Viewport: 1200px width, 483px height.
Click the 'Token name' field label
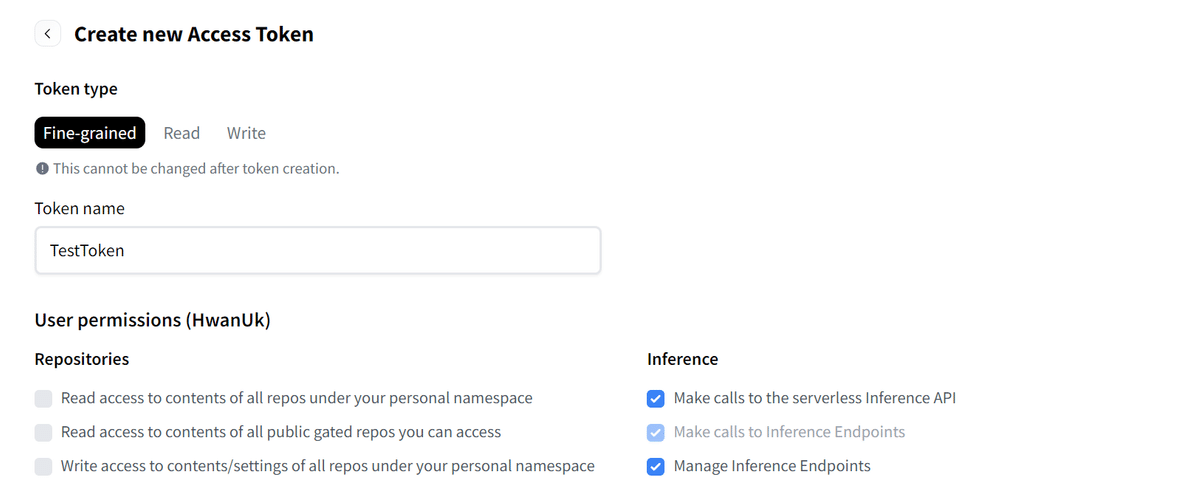[80, 209]
